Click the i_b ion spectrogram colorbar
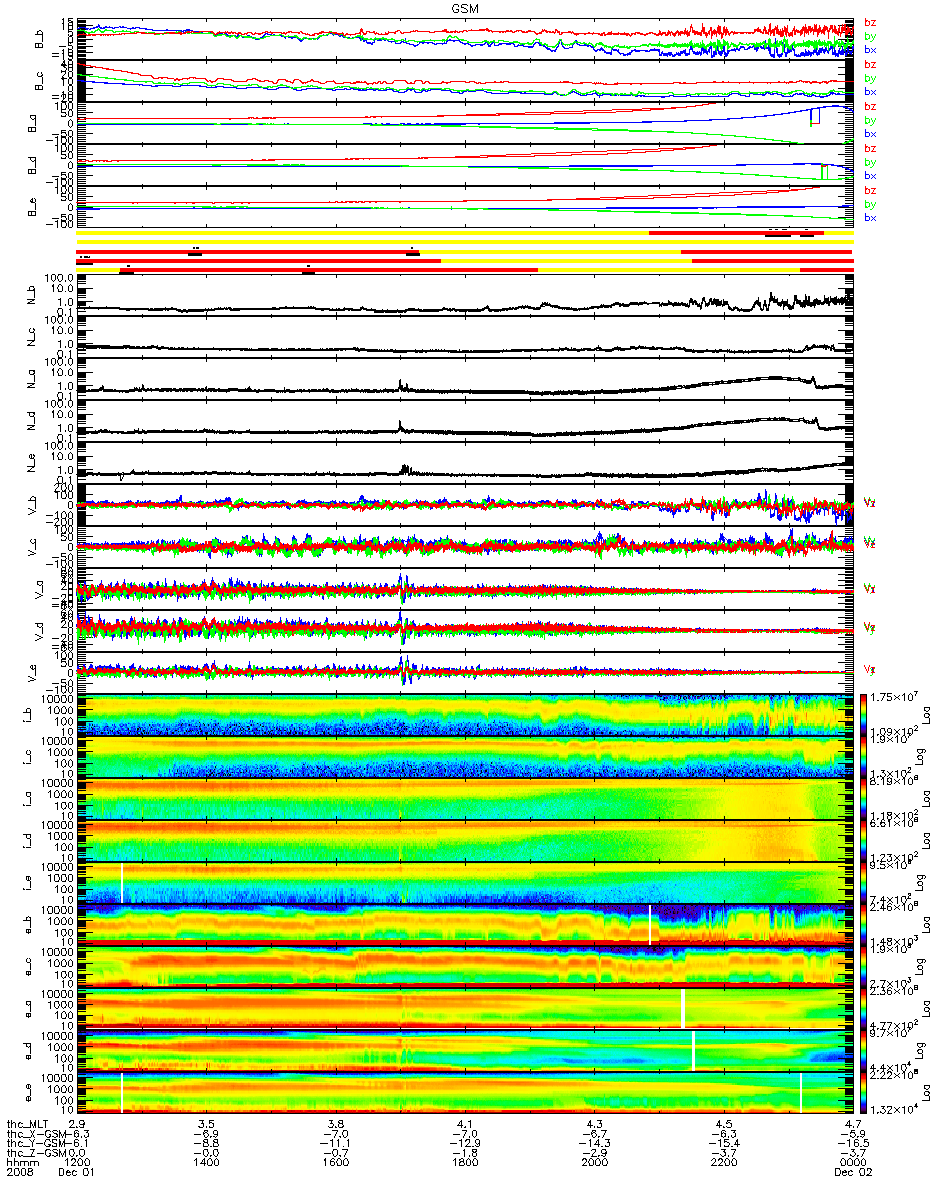930x1200 pixels. pyautogui.click(x=865, y=714)
